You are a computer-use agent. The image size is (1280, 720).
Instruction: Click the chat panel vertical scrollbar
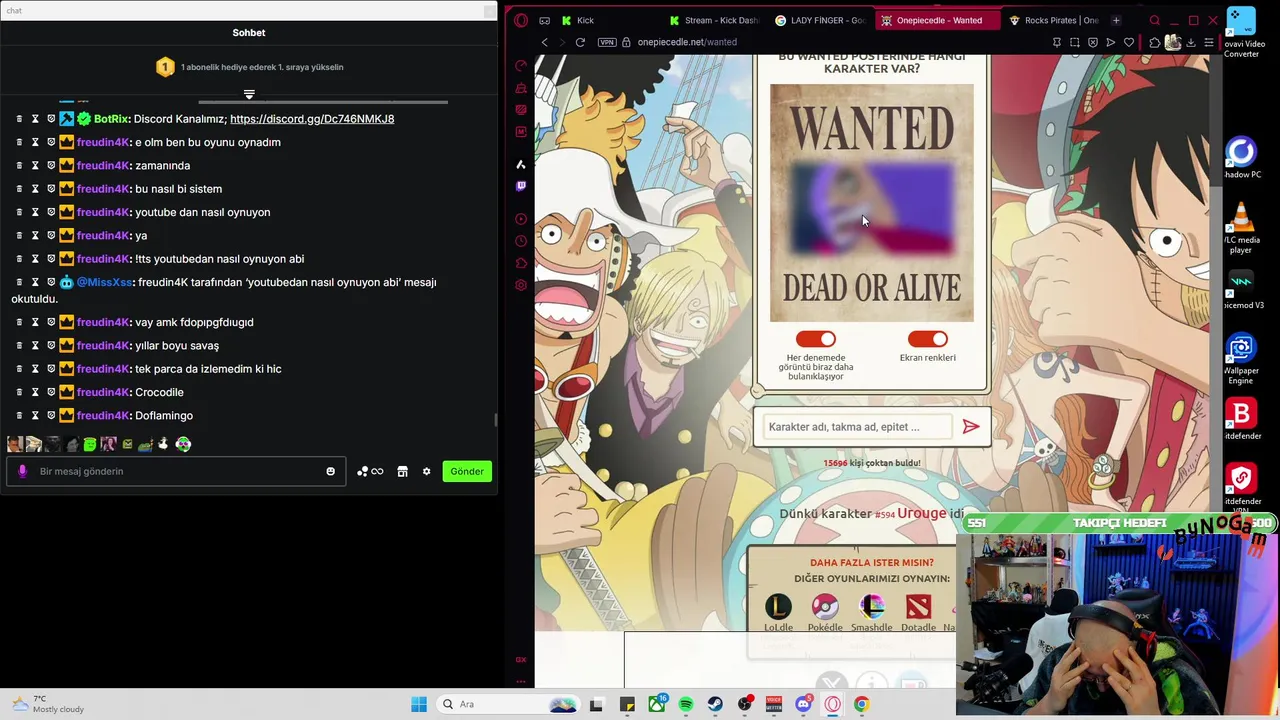click(x=494, y=419)
